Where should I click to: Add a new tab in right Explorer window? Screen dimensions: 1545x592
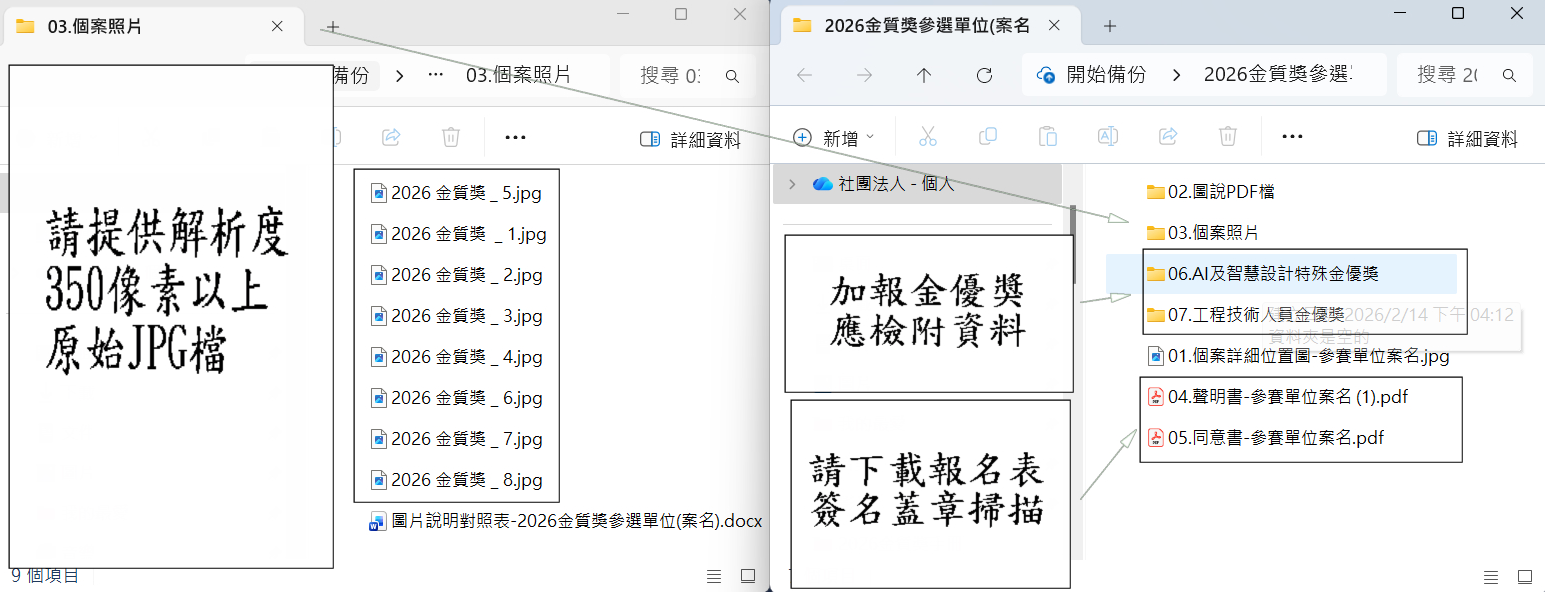pyautogui.click(x=1109, y=26)
